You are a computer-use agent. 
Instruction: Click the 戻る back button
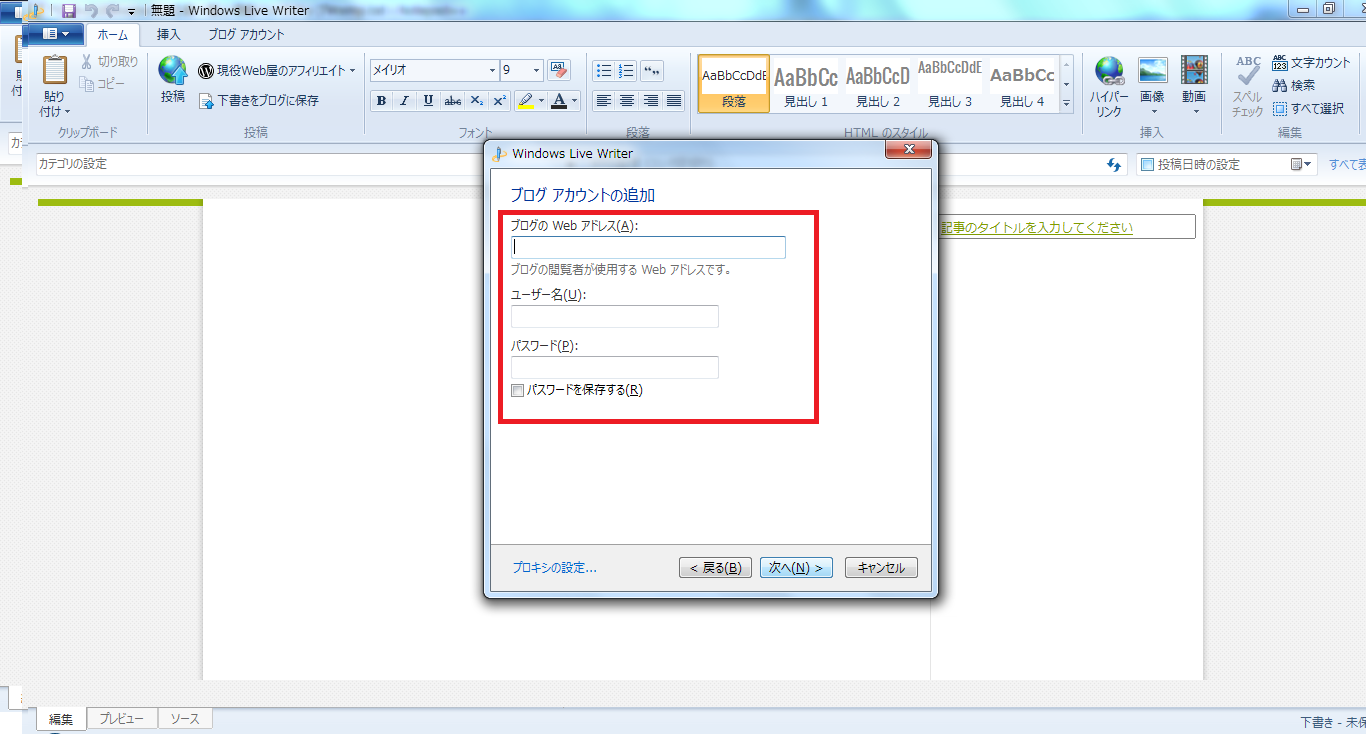pyautogui.click(x=715, y=568)
